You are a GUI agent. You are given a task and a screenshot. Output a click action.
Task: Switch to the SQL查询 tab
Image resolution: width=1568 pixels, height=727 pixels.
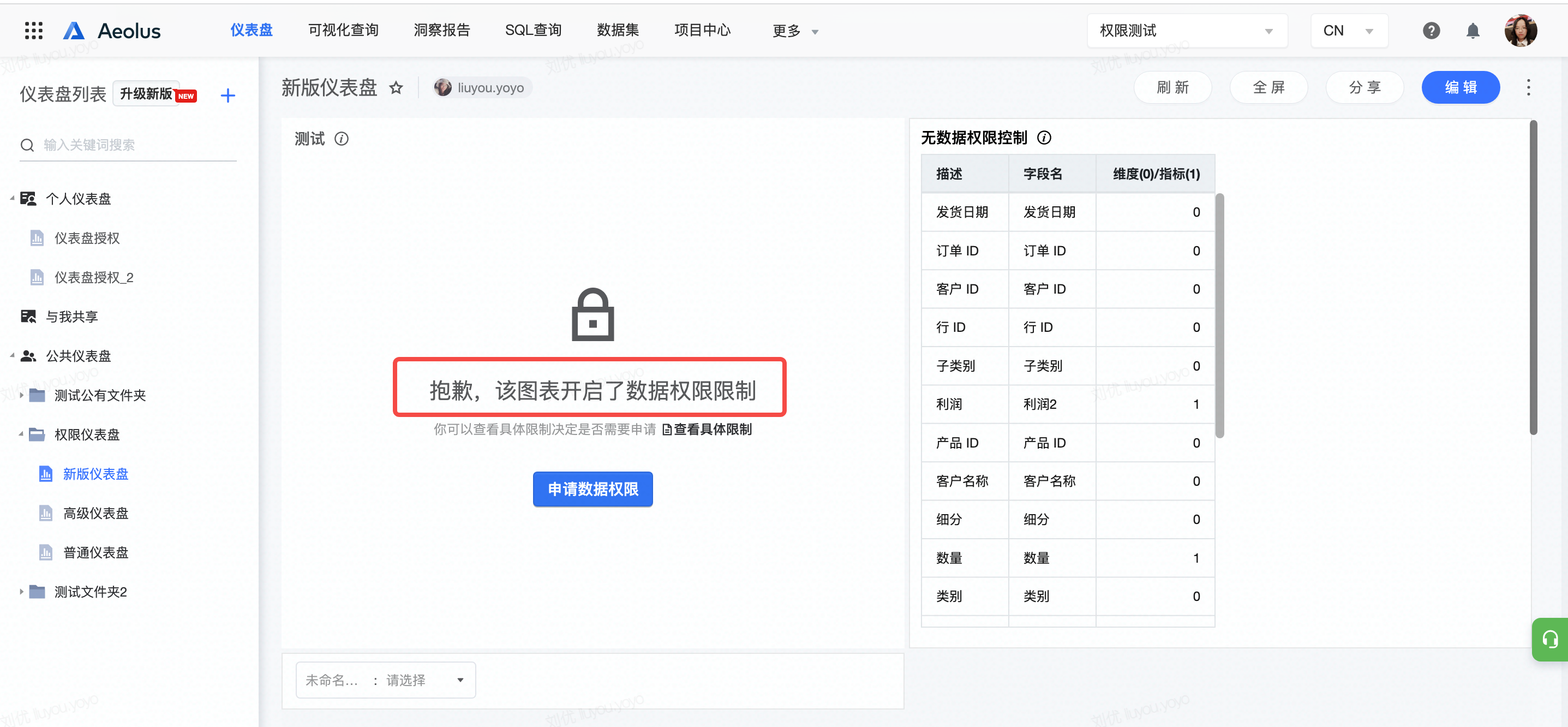(x=533, y=30)
